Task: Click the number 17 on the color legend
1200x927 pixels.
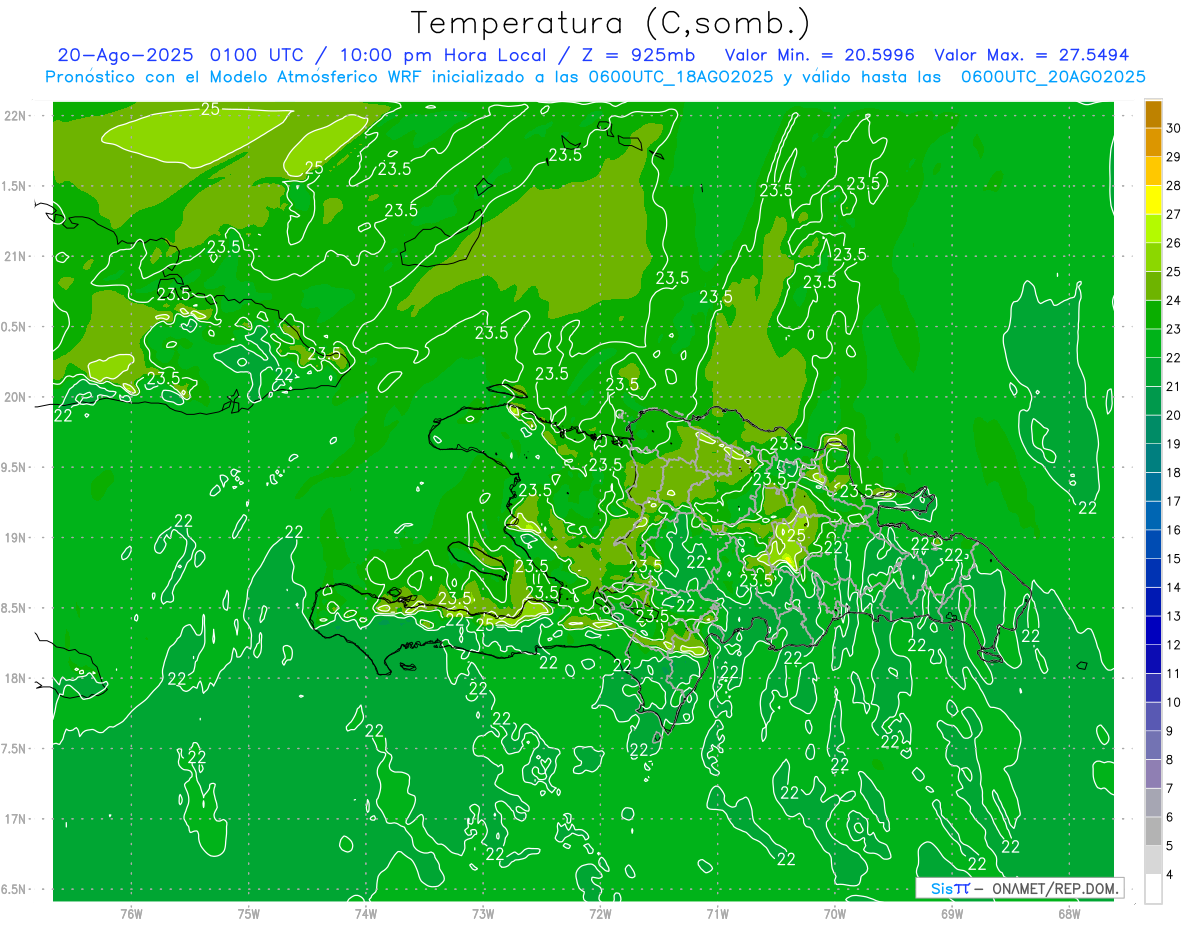Action: click(x=1174, y=501)
